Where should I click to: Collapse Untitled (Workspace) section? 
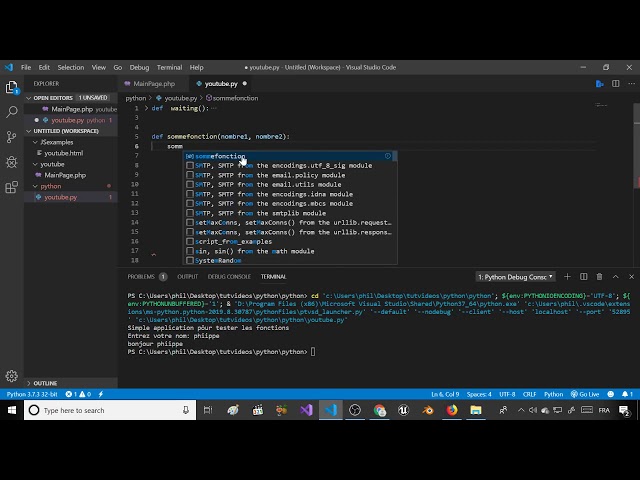click(x=29, y=131)
